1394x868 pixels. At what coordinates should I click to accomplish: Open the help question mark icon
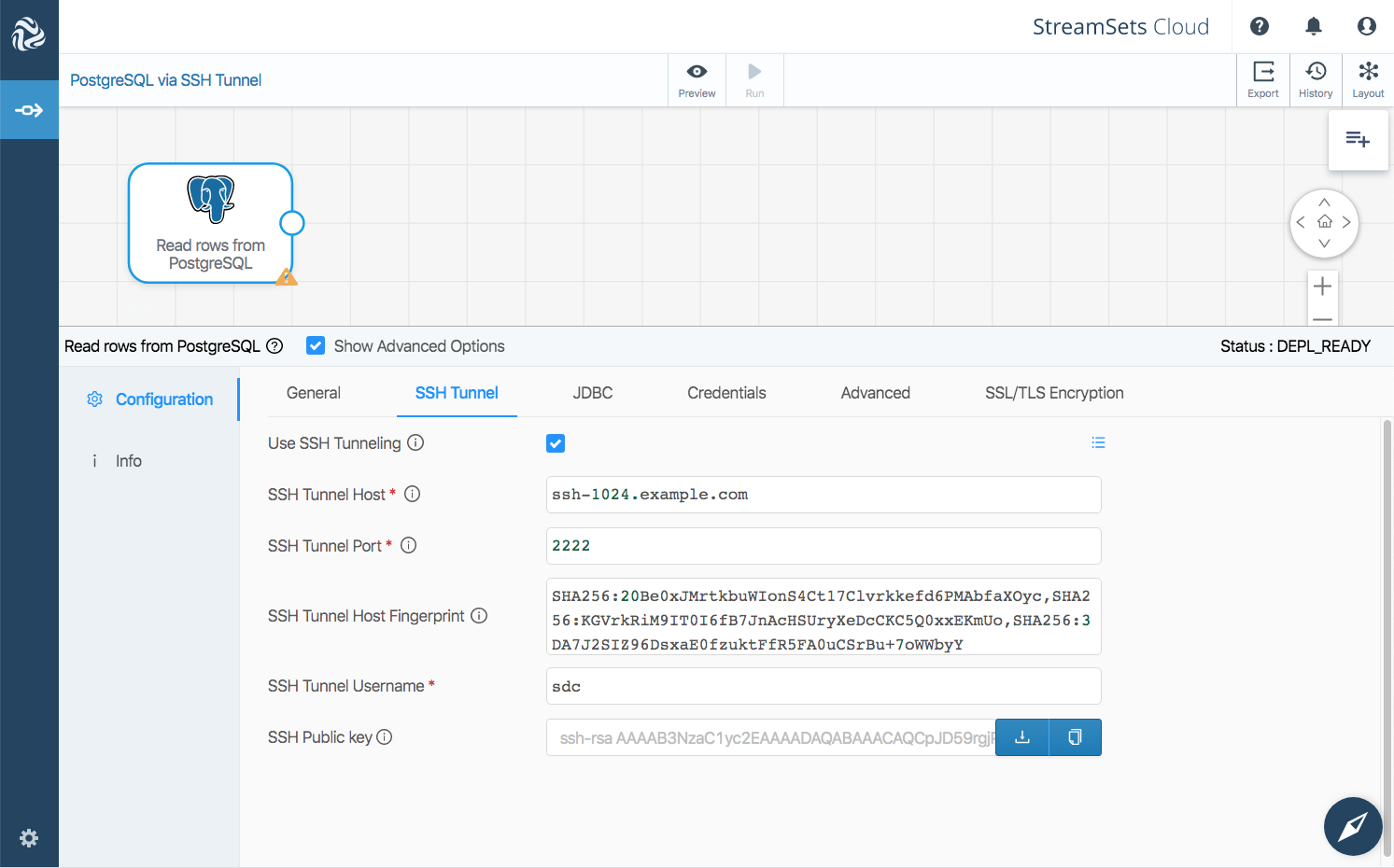click(1260, 26)
